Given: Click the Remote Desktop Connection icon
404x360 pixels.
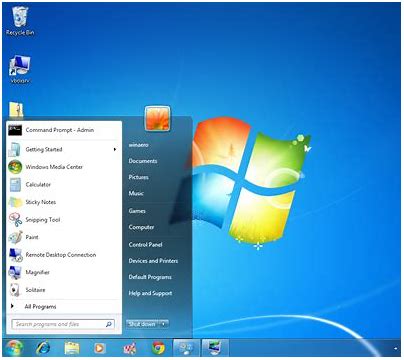Looking at the screenshot, I should (15, 255).
